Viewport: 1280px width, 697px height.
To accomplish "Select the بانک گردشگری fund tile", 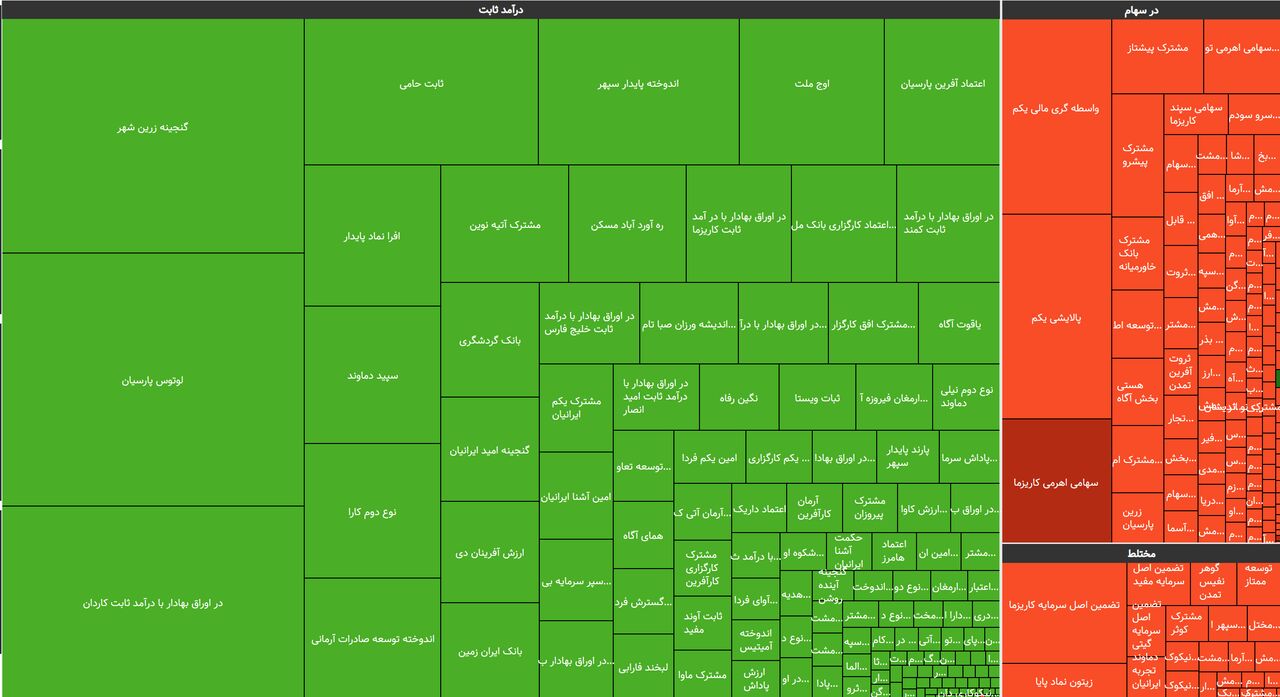I will (x=489, y=341).
